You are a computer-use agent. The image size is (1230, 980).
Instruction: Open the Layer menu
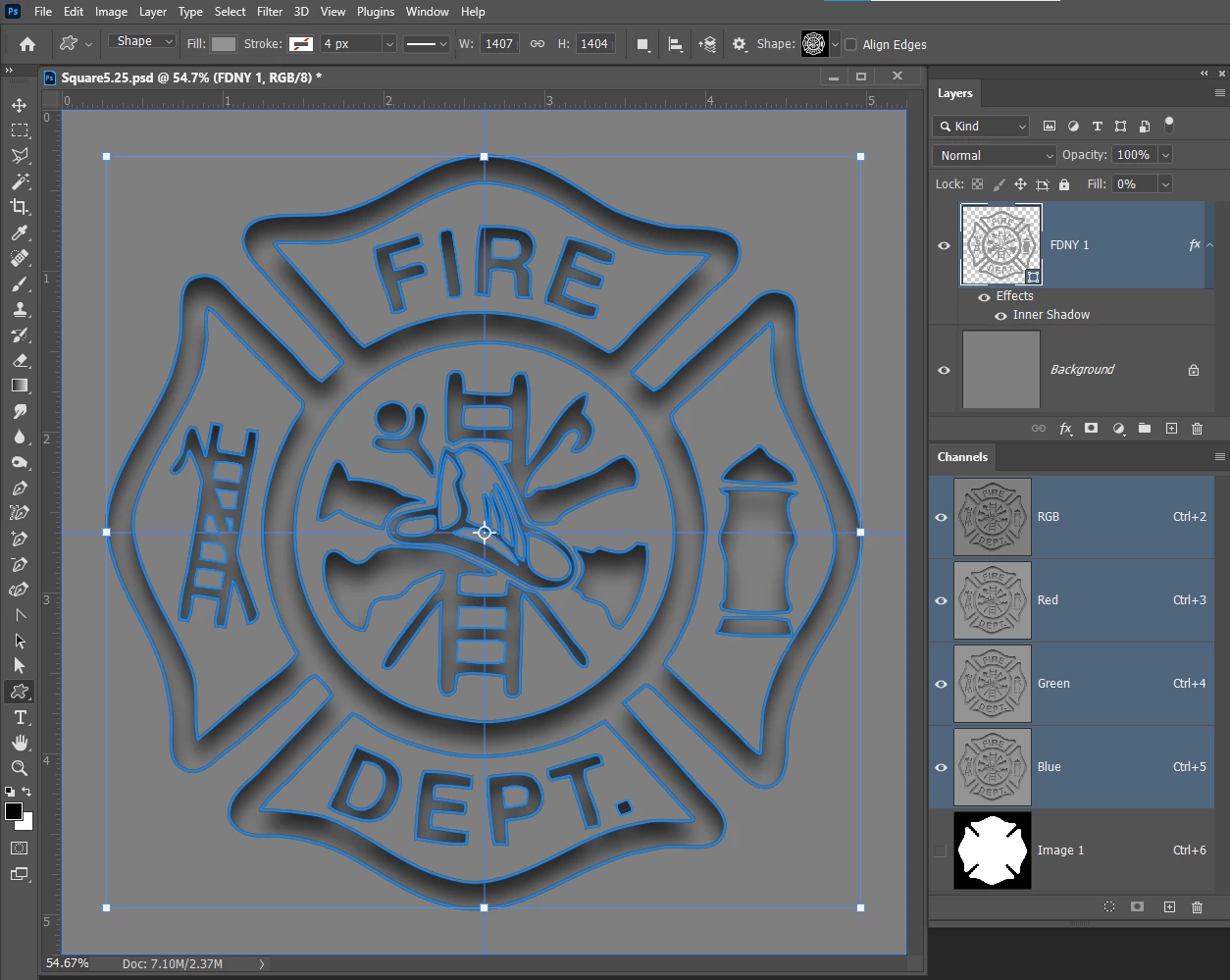click(152, 12)
